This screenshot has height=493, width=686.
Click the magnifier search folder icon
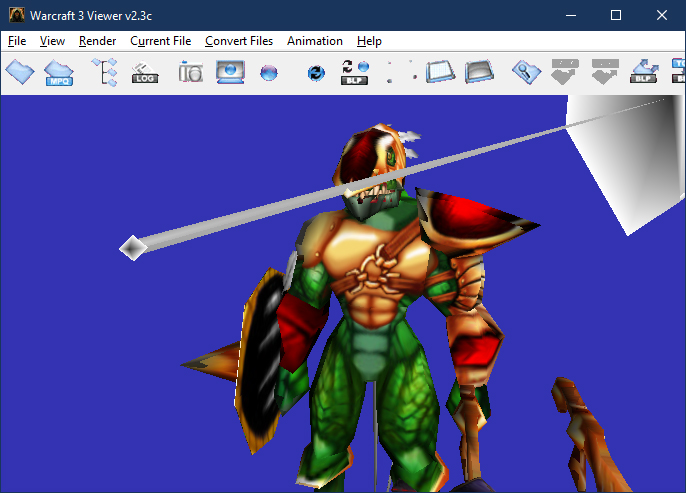tap(526, 72)
